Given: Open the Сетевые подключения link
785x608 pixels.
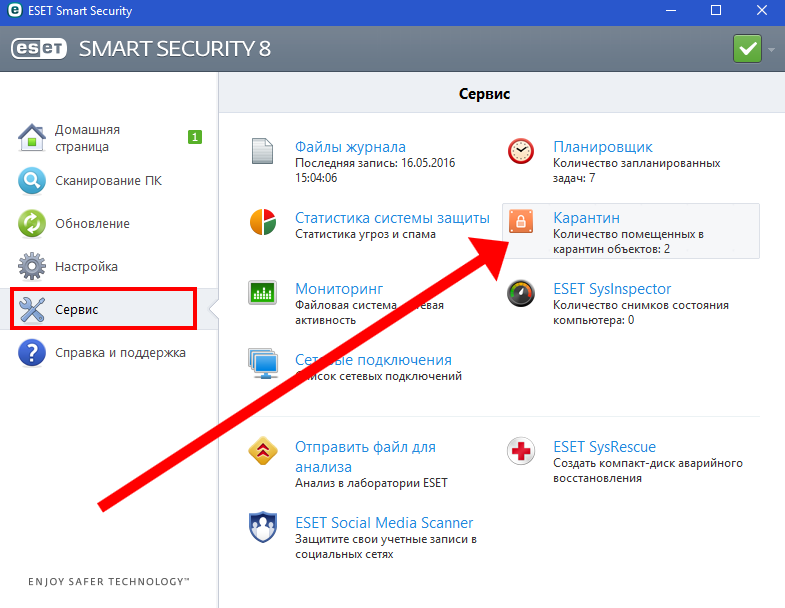Looking at the screenshot, I should 373,360.
